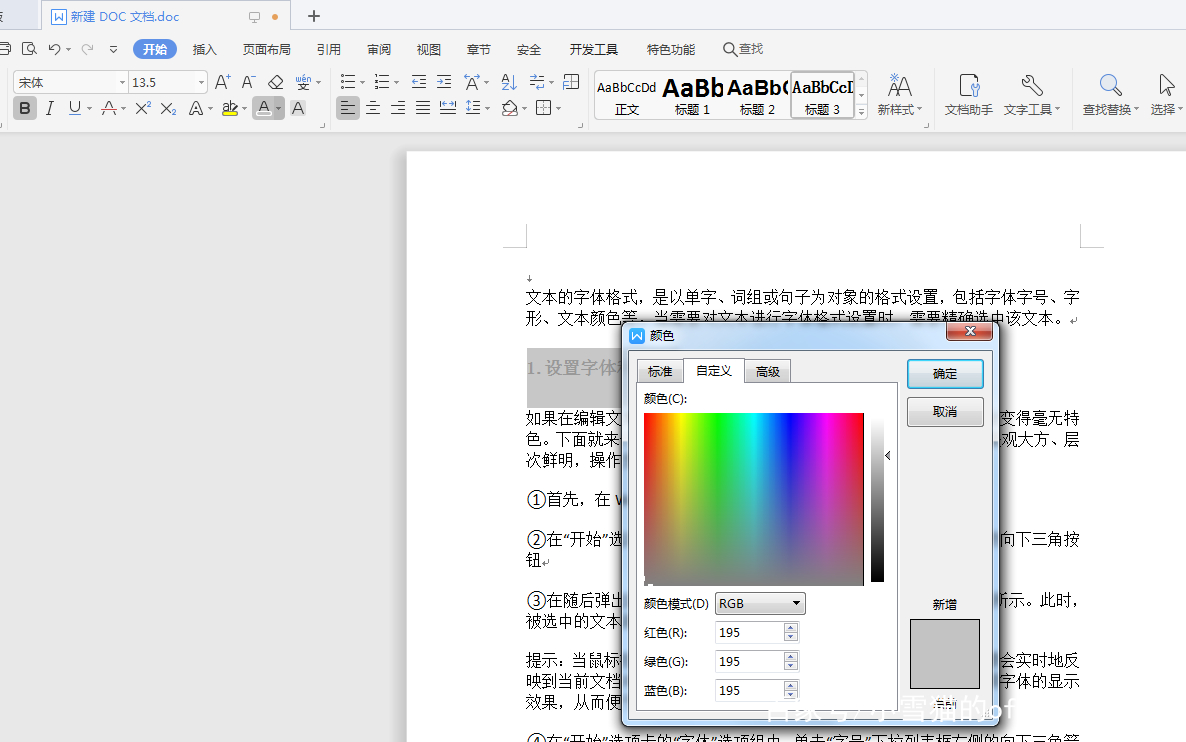Clear formatting with eraser icon
This screenshot has width=1186, height=742.
[x=276, y=82]
